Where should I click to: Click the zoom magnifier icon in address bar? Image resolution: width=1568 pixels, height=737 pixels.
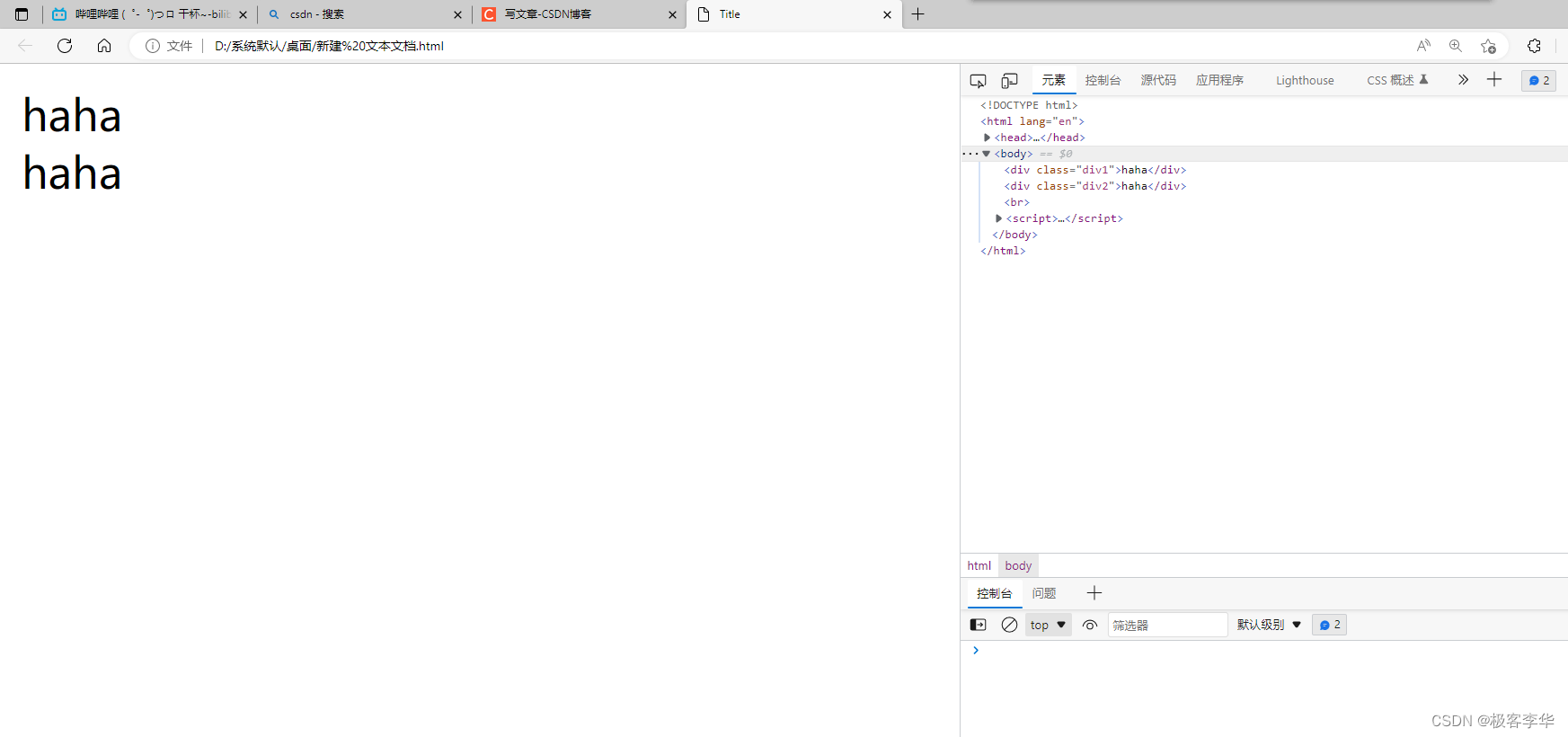[1456, 46]
